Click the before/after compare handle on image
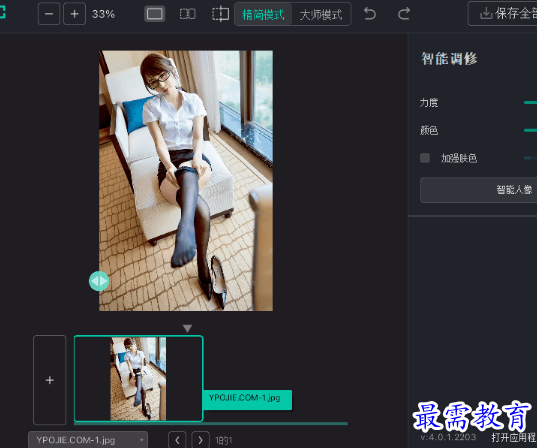This screenshot has width=537, height=448. point(99,281)
